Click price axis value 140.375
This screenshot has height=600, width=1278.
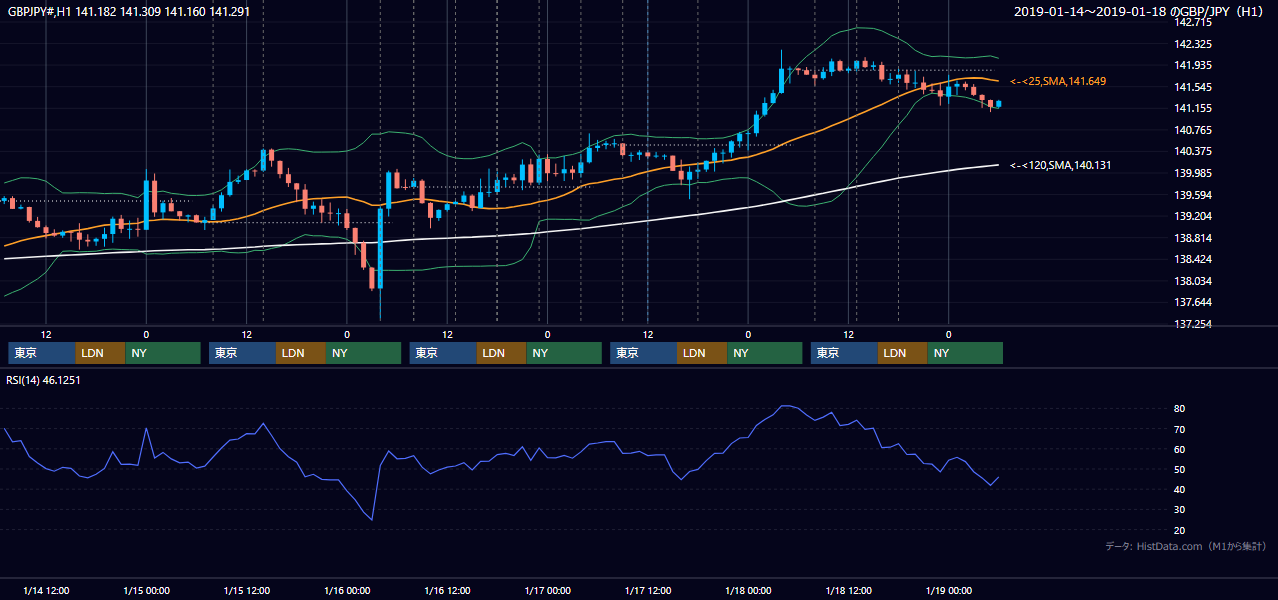(x=1194, y=151)
